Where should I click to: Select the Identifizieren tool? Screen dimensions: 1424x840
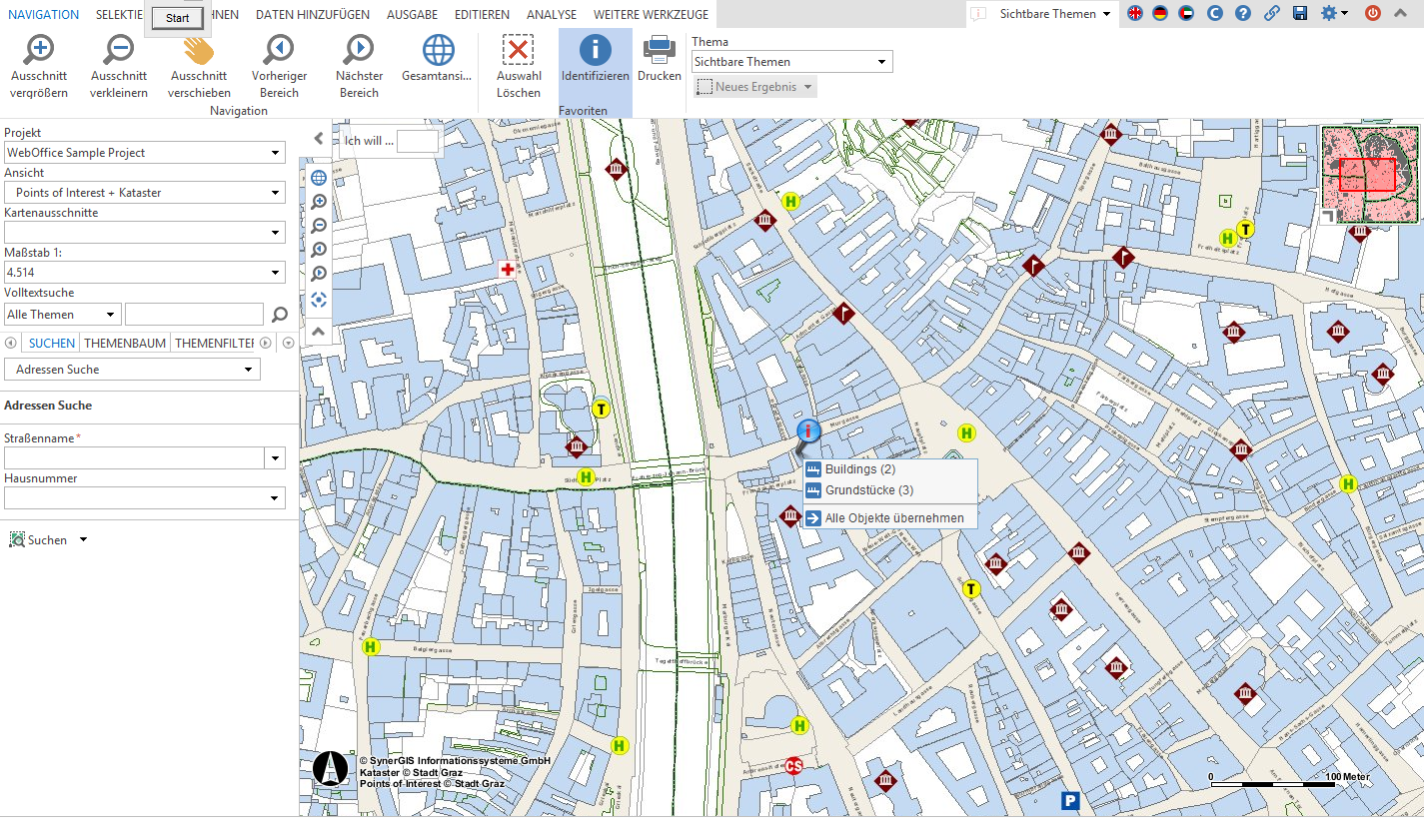(x=594, y=60)
